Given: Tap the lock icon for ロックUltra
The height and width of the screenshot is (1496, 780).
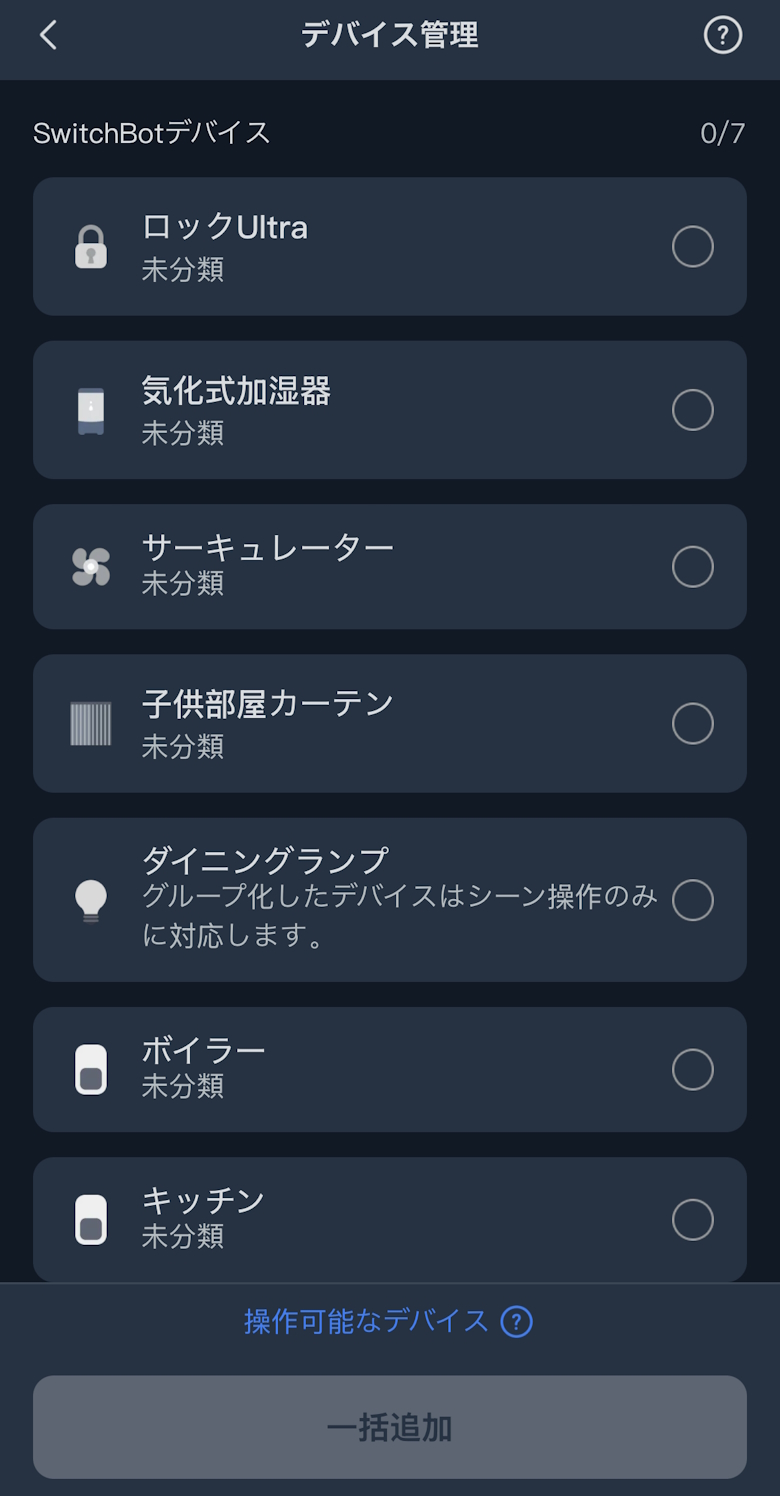Looking at the screenshot, I should point(91,247).
